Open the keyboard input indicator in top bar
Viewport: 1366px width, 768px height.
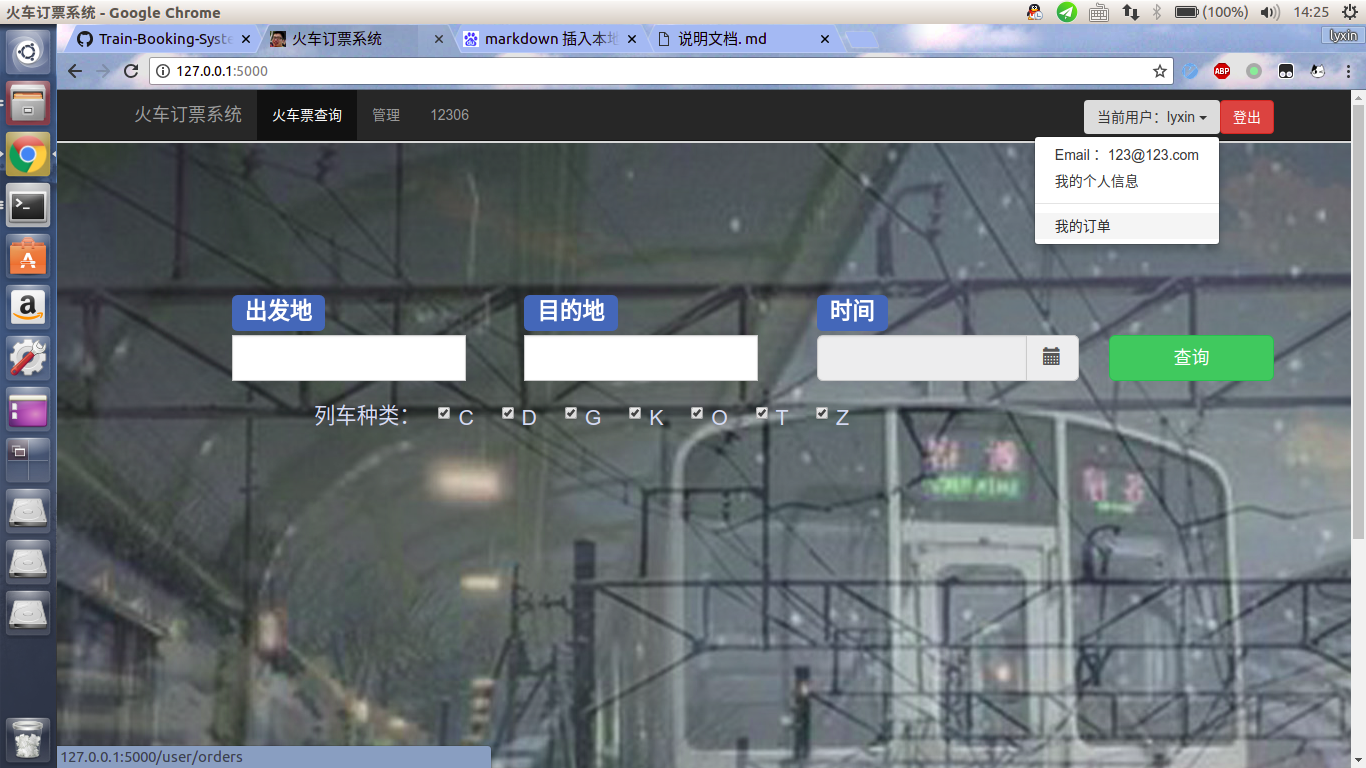tap(1099, 12)
